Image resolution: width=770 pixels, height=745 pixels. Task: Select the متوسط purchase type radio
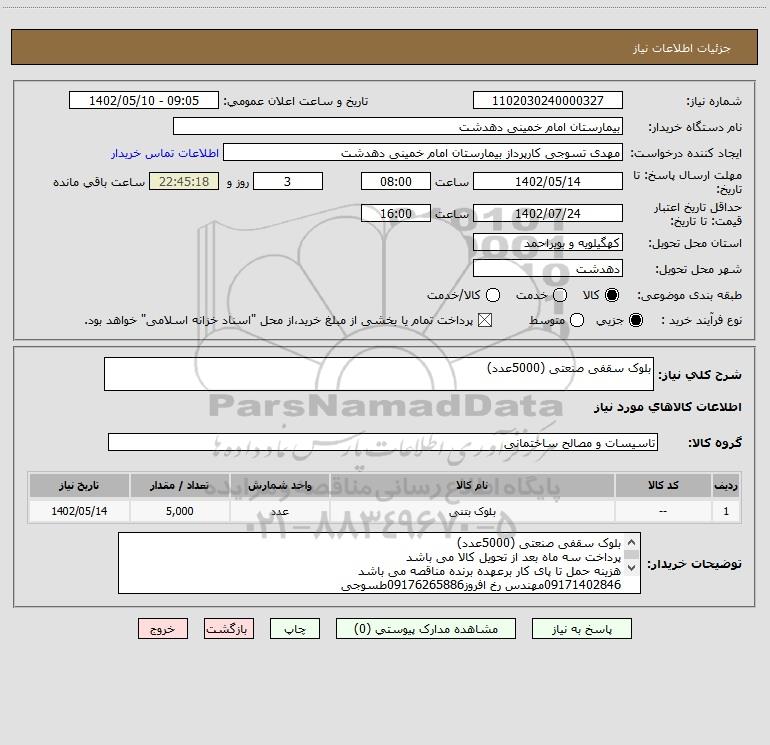(577, 320)
